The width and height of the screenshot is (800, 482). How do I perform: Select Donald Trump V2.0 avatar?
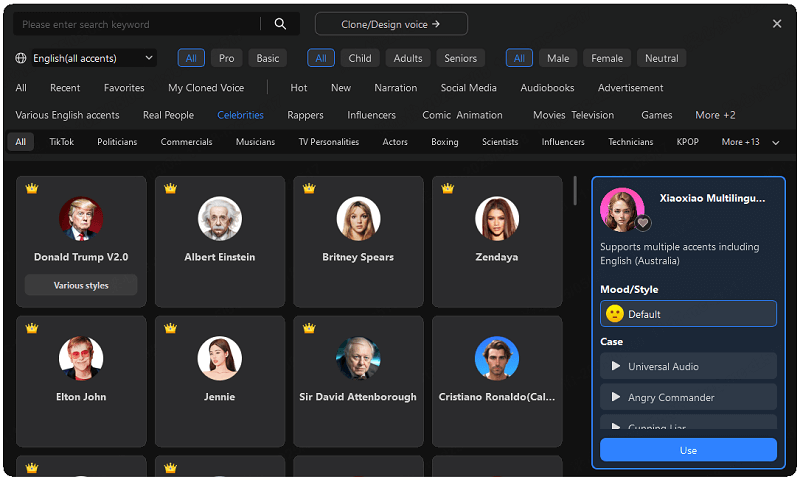pyautogui.click(x=81, y=219)
